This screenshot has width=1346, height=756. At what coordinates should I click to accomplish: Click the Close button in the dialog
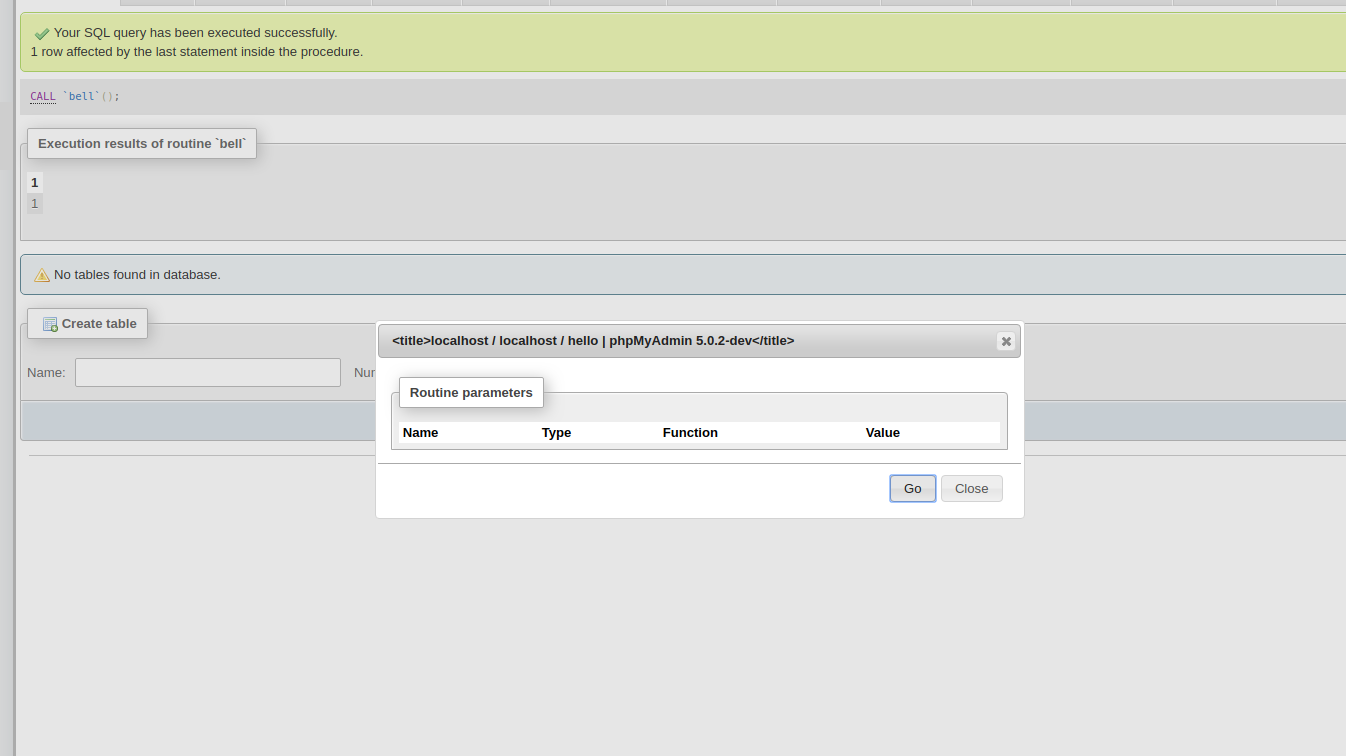point(971,488)
